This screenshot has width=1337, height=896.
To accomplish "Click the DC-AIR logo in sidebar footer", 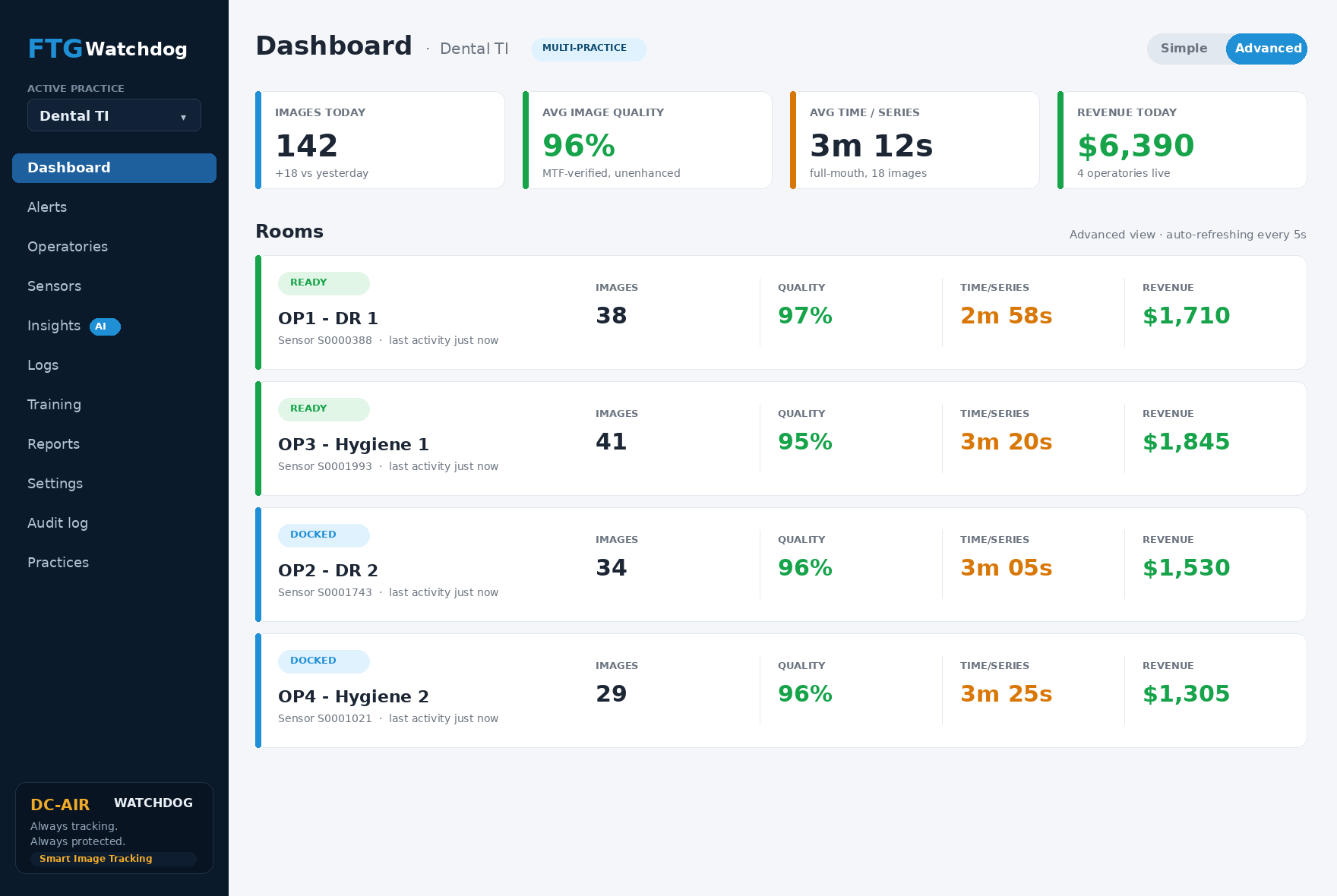I will [x=60, y=805].
